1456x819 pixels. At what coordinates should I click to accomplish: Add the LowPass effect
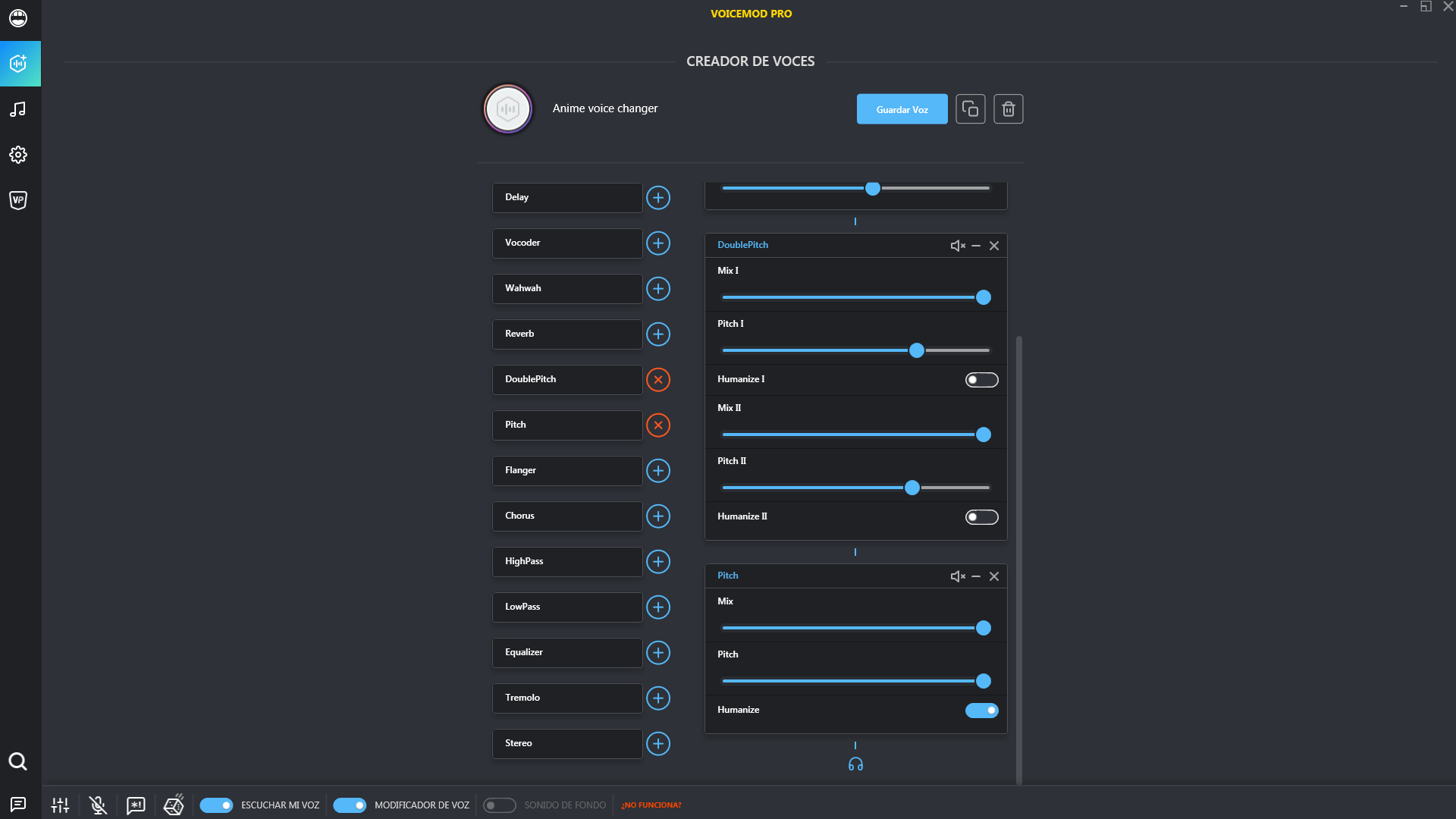(x=658, y=607)
